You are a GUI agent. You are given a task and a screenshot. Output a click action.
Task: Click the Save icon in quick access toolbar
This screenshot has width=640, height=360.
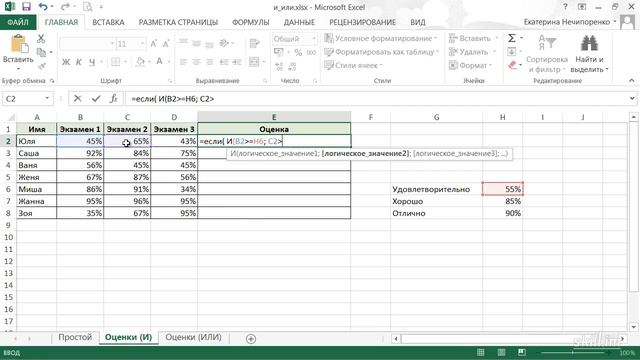tap(26, 7)
